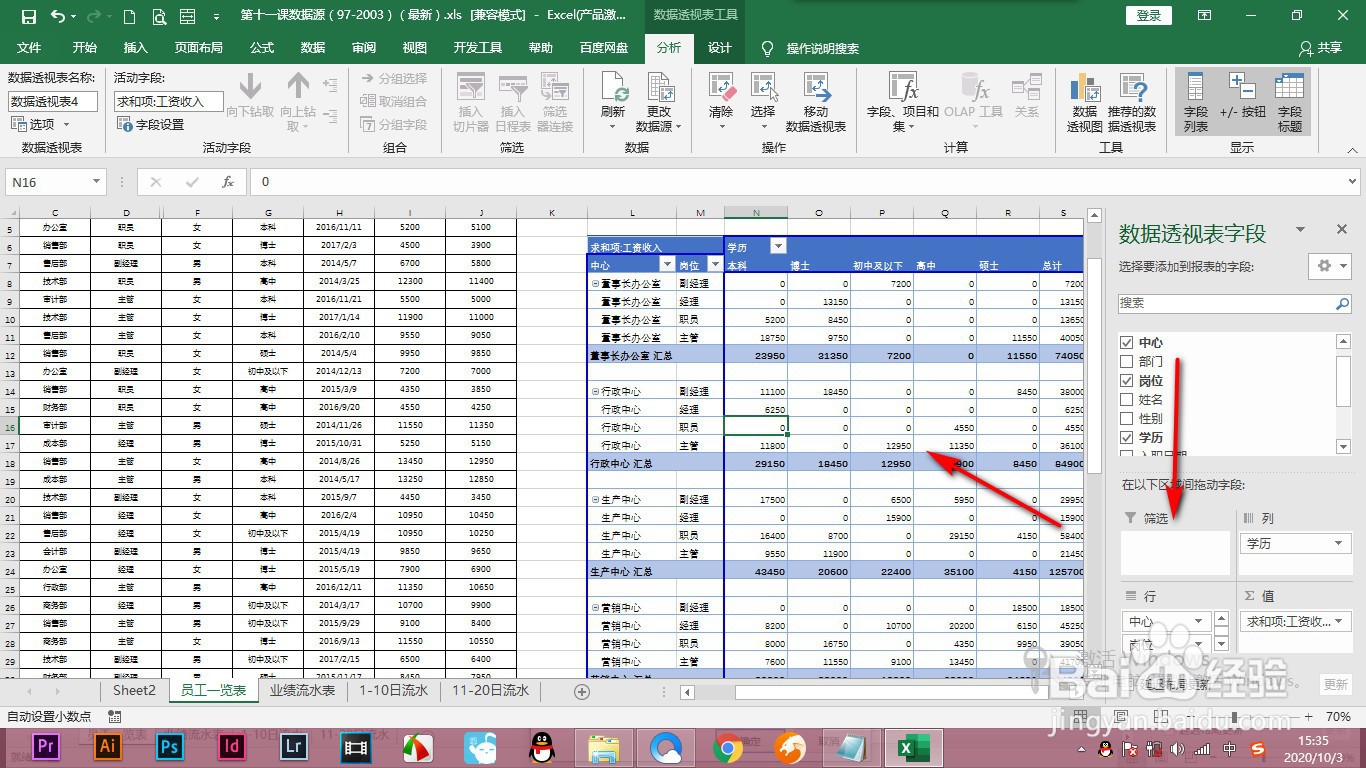The image size is (1366, 768).
Task: Click the Share (共享) icon
Action: point(1320,48)
